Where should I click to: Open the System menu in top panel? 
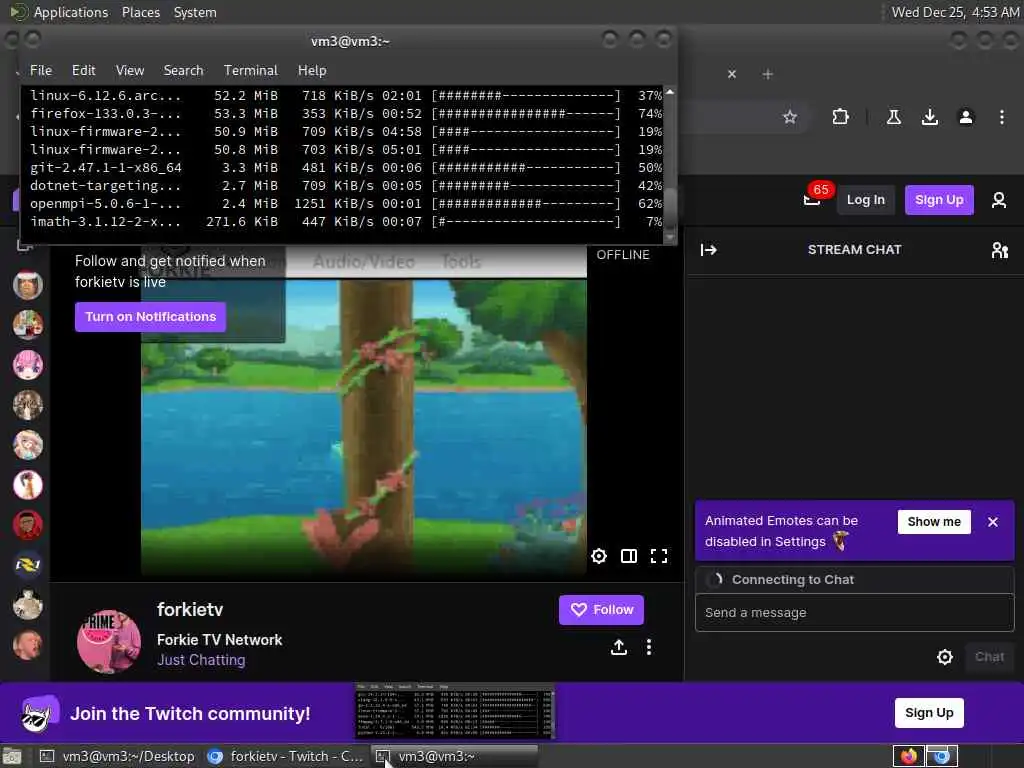pyautogui.click(x=195, y=12)
